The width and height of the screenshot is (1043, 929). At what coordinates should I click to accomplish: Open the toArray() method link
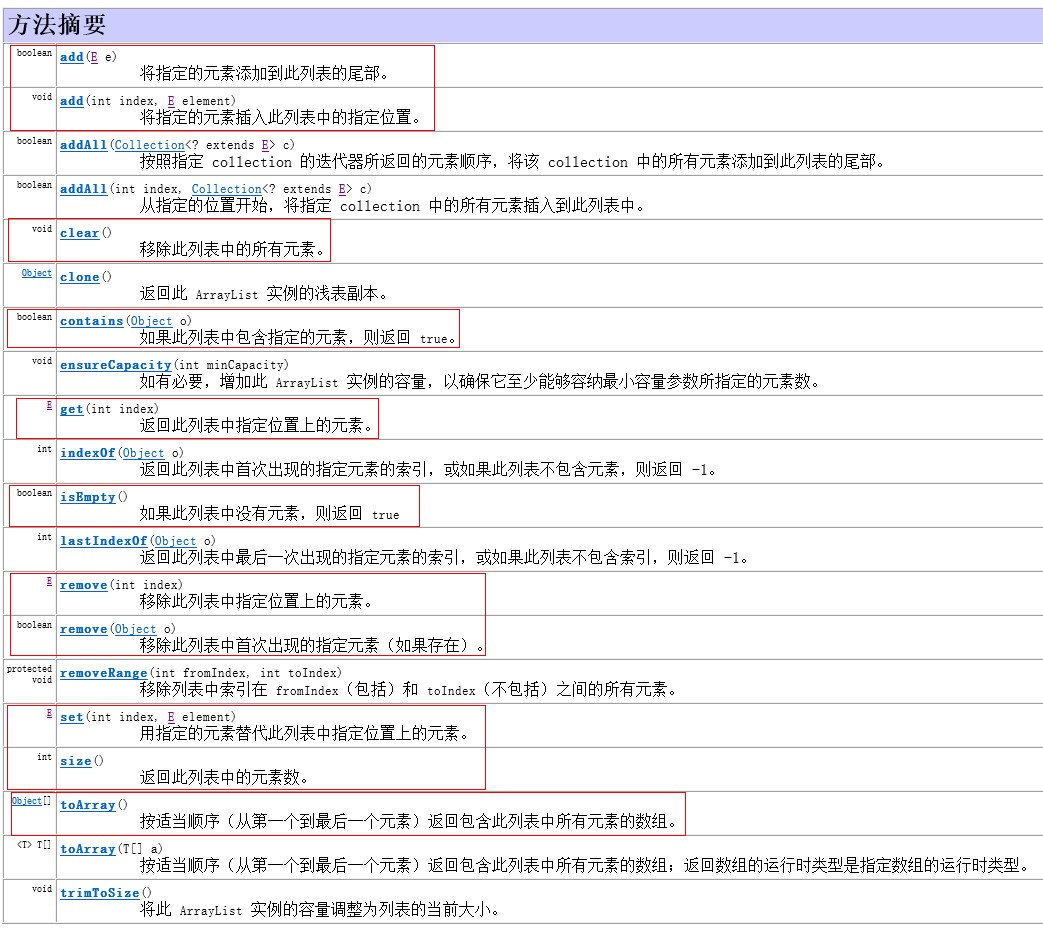(x=87, y=805)
